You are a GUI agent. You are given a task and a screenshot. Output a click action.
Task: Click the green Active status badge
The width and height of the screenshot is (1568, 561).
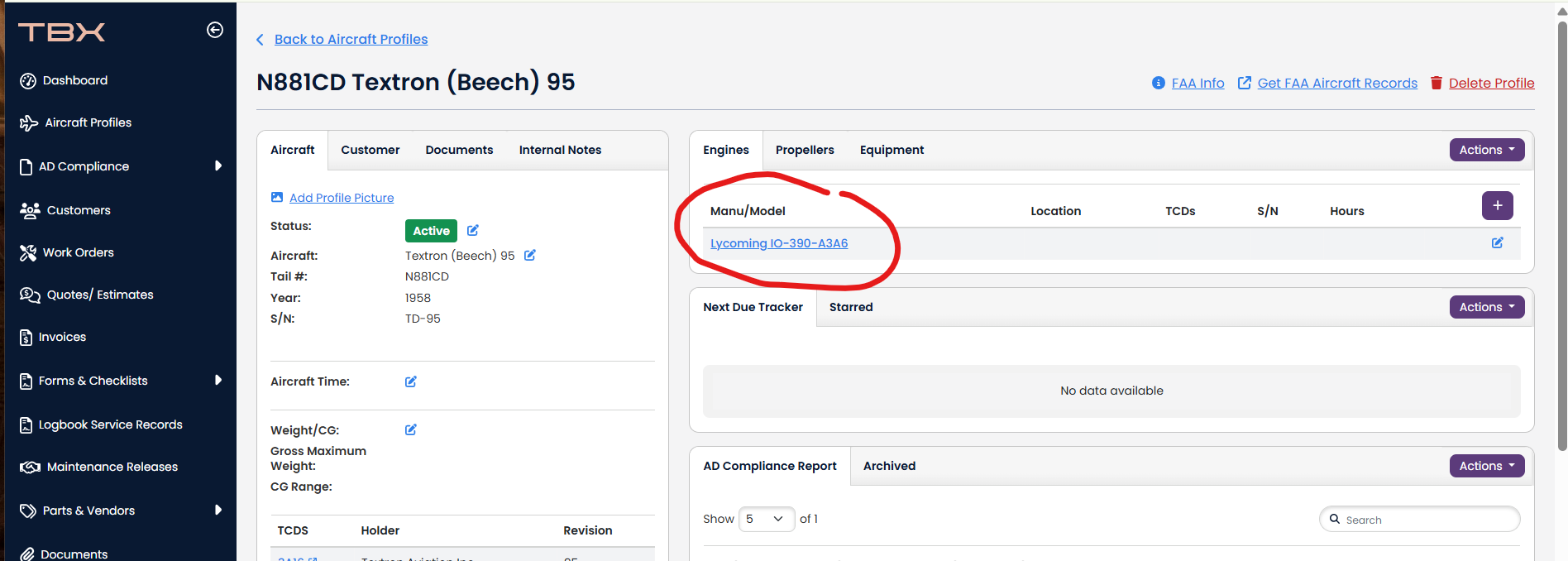[x=431, y=231]
